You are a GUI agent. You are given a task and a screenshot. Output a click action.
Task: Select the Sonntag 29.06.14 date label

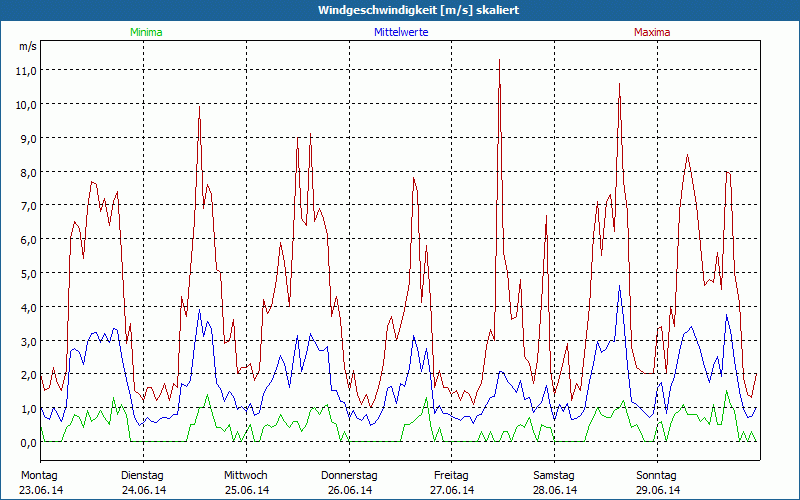pyautogui.click(x=657, y=482)
